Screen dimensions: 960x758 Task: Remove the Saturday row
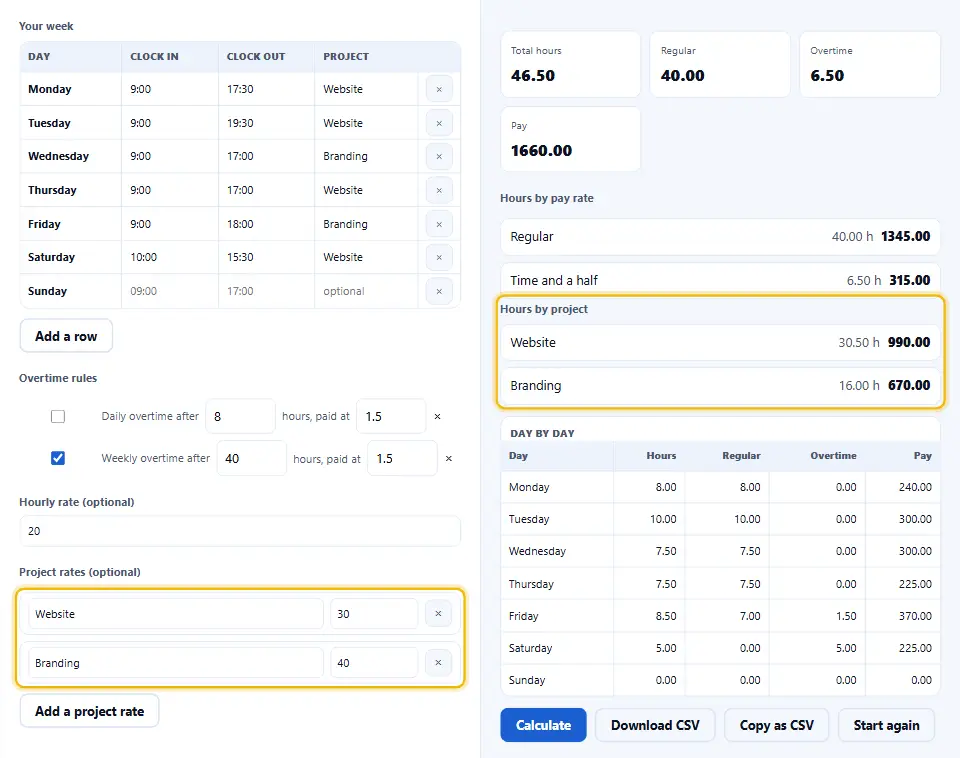(x=439, y=258)
